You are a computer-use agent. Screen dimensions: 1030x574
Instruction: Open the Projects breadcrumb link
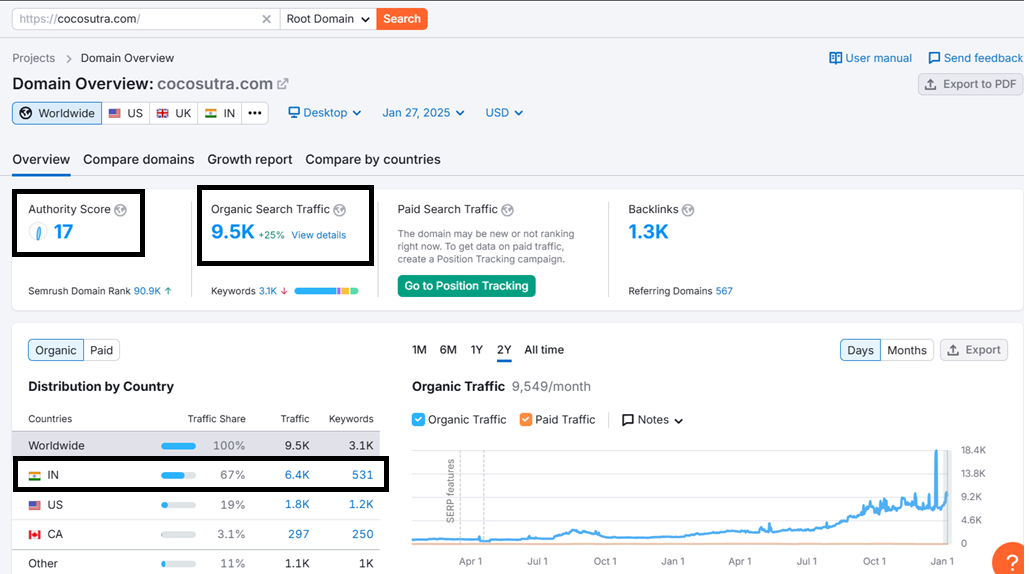[34, 58]
